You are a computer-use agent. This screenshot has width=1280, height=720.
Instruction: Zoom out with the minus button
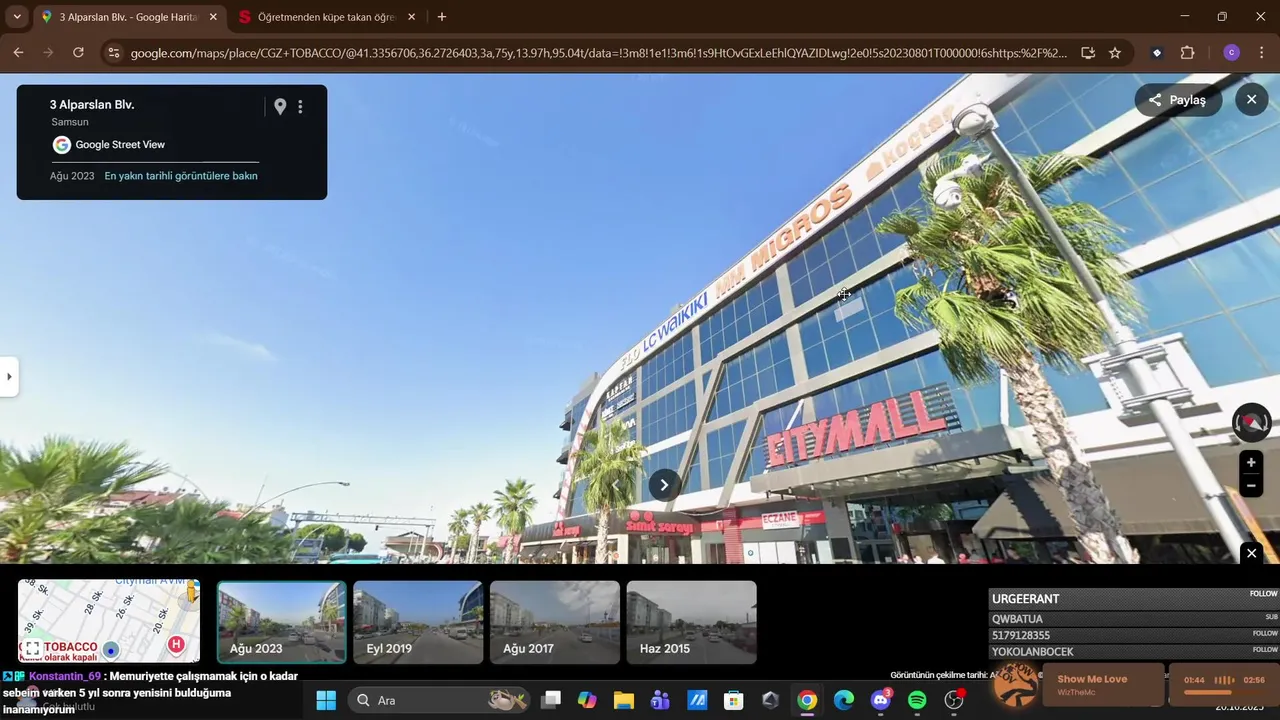pyautogui.click(x=1251, y=486)
